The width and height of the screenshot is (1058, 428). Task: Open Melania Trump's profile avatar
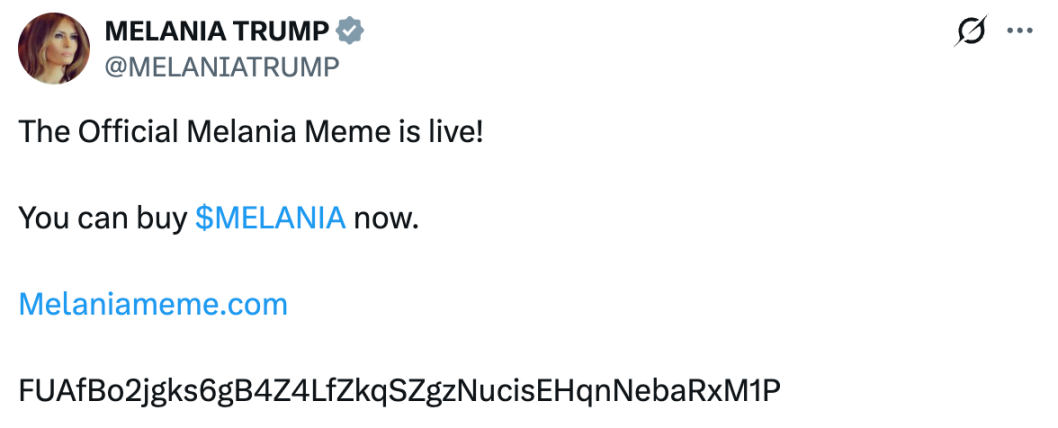(52, 49)
